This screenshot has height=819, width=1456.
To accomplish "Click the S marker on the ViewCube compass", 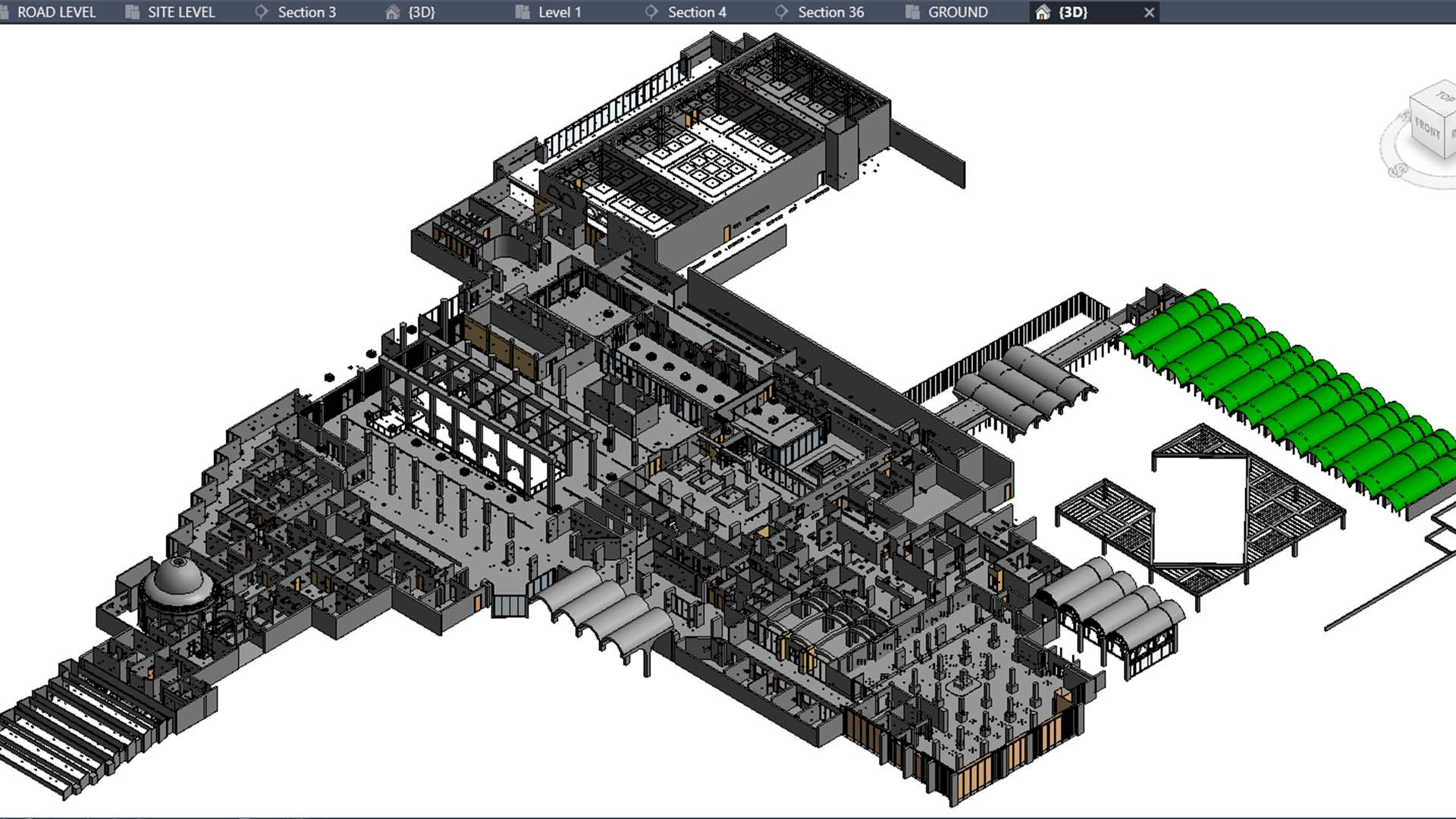I will click(1398, 170).
